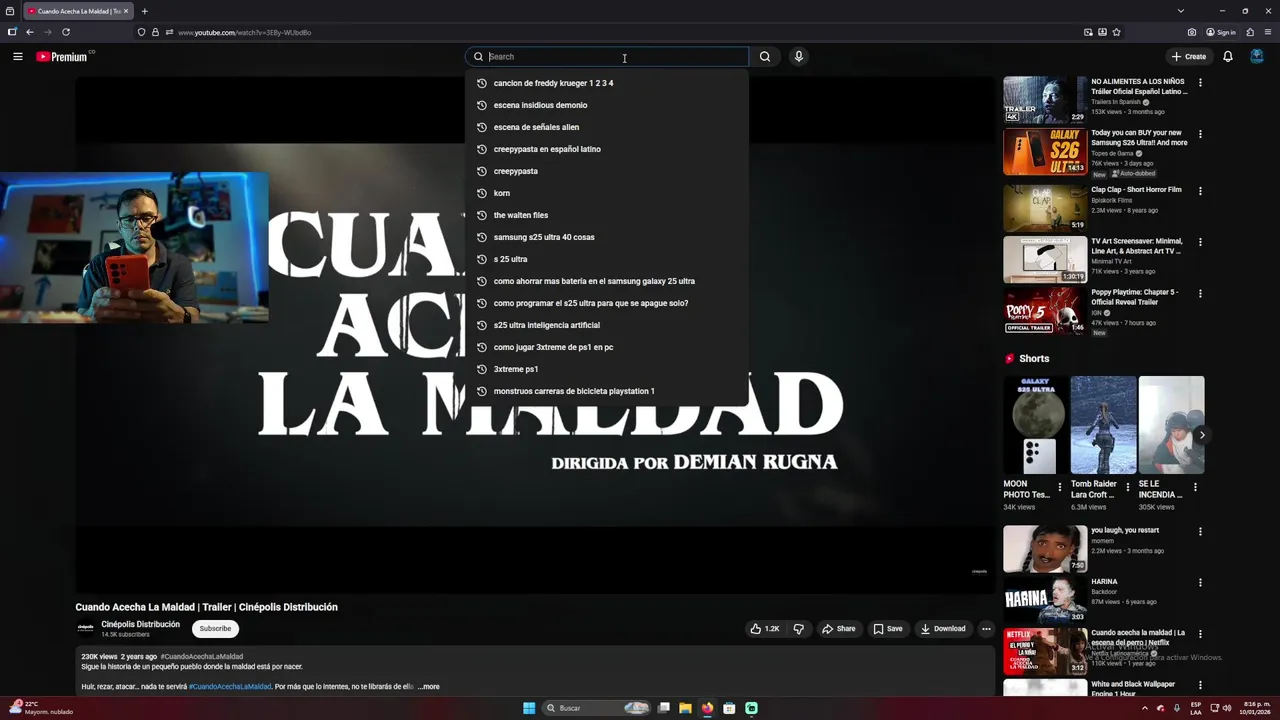The height and width of the screenshot is (720, 1280).
Task: Choose 'escena de señales alien' suggestion
Action: [x=607, y=127]
